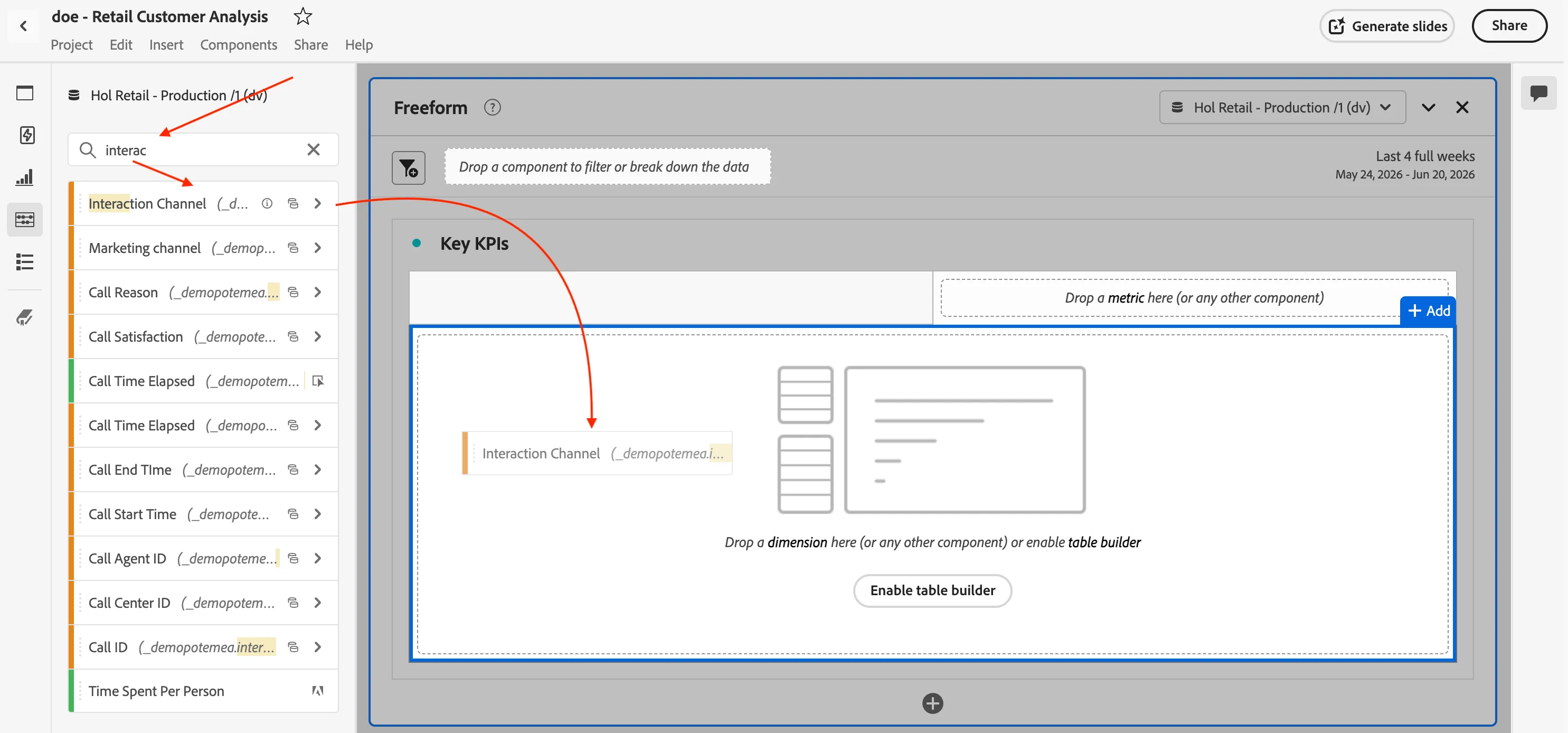Screen dimensions: 1568x733
Task: Add a new panel with plus circle
Action: (932, 703)
